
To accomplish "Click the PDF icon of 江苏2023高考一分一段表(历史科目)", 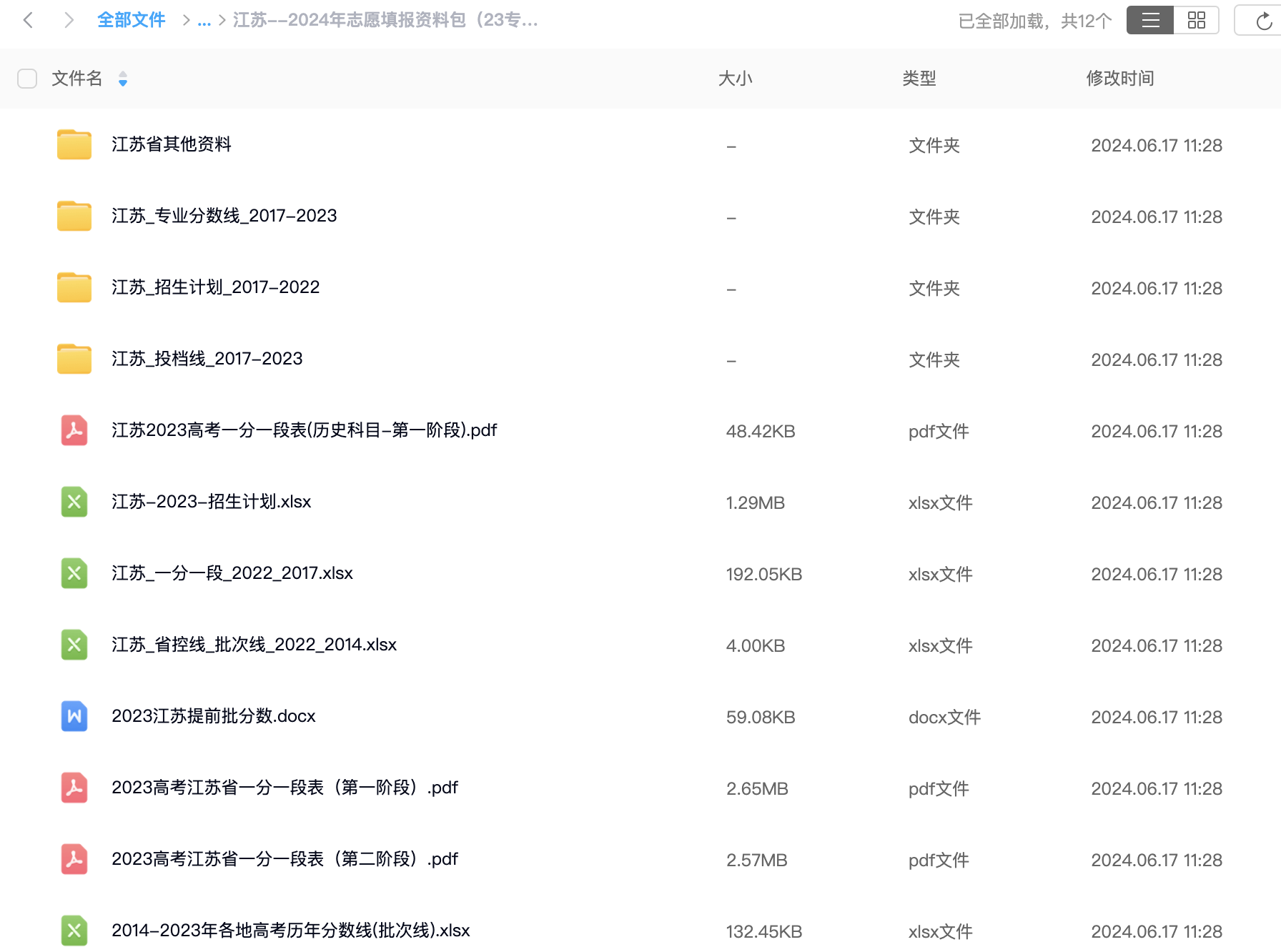I will (74, 430).
